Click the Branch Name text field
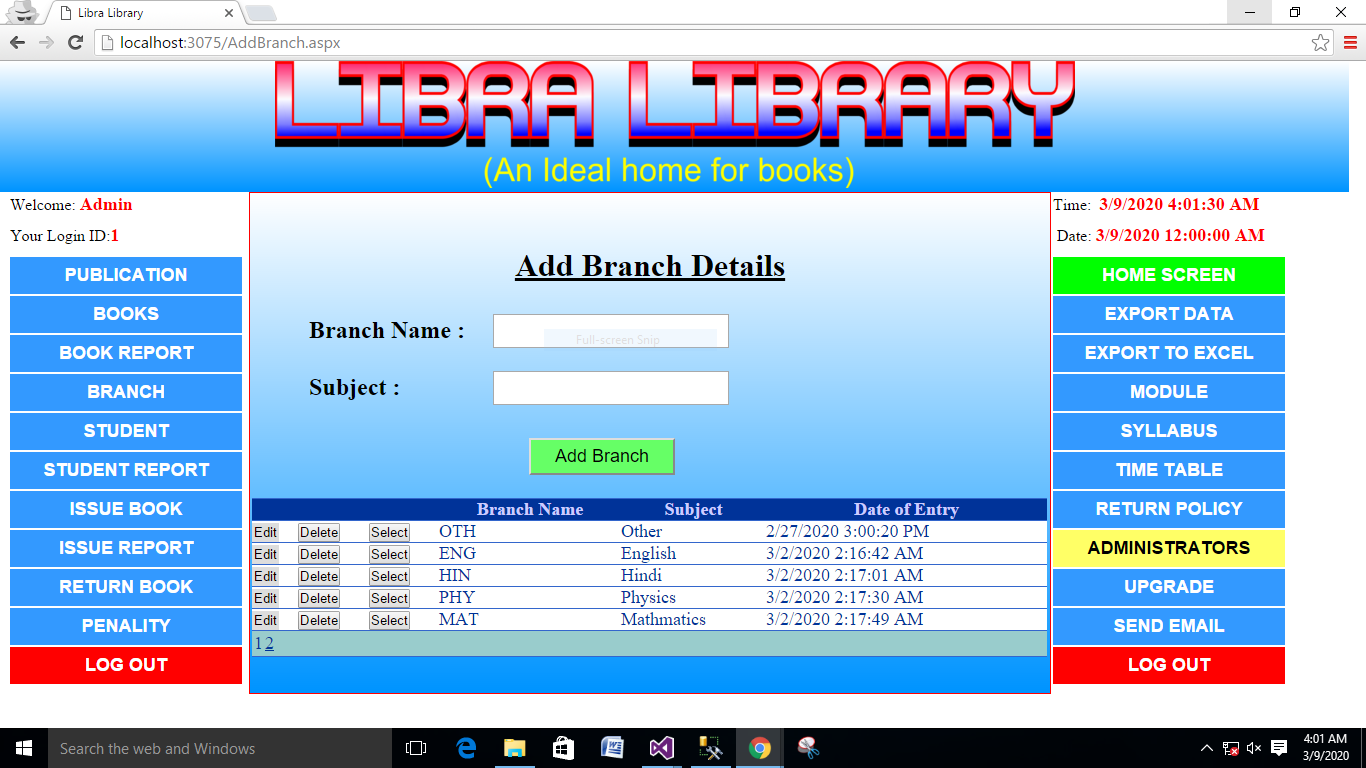 click(610, 331)
